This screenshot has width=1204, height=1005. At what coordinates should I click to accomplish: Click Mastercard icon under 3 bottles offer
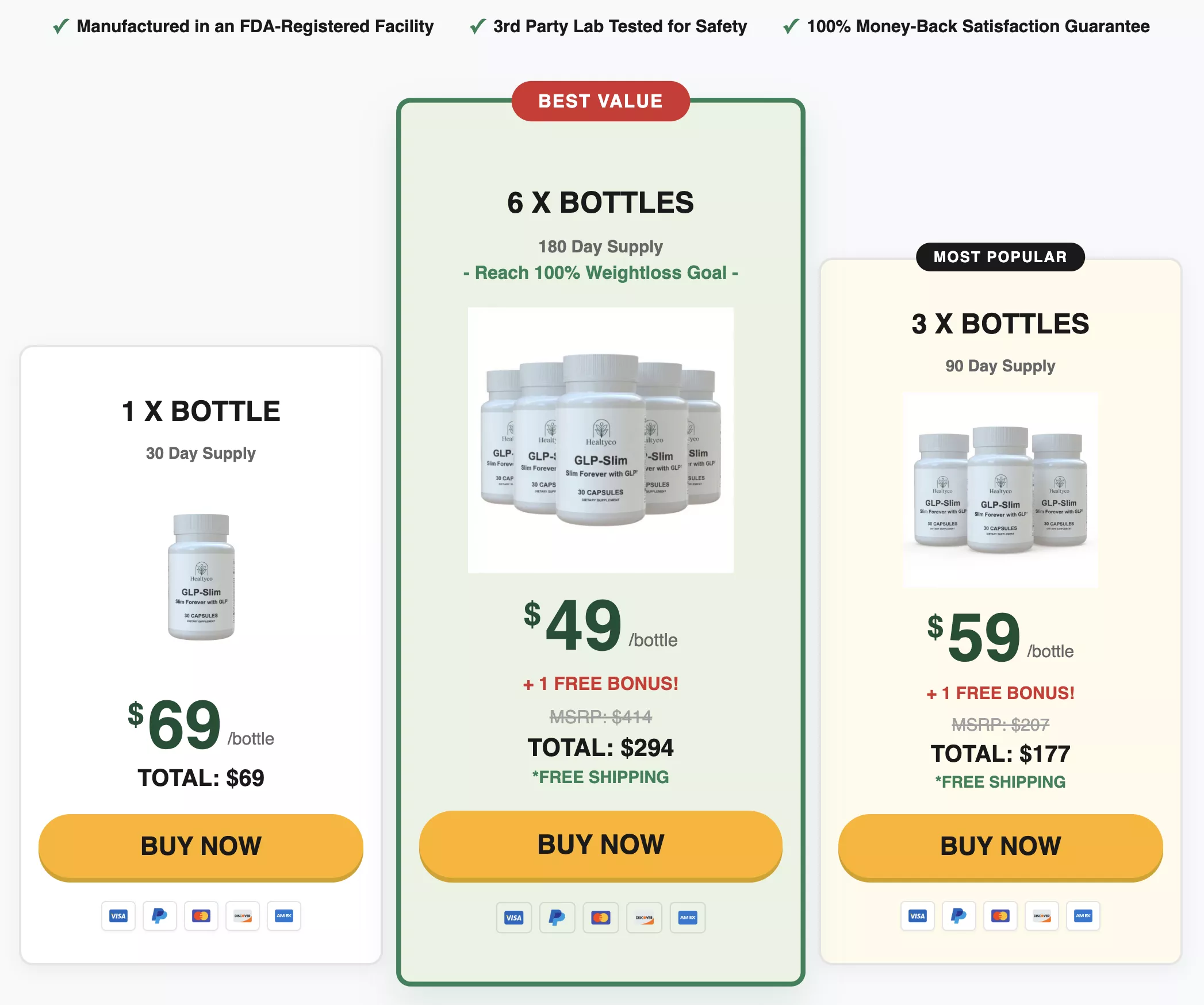[x=1000, y=916]
